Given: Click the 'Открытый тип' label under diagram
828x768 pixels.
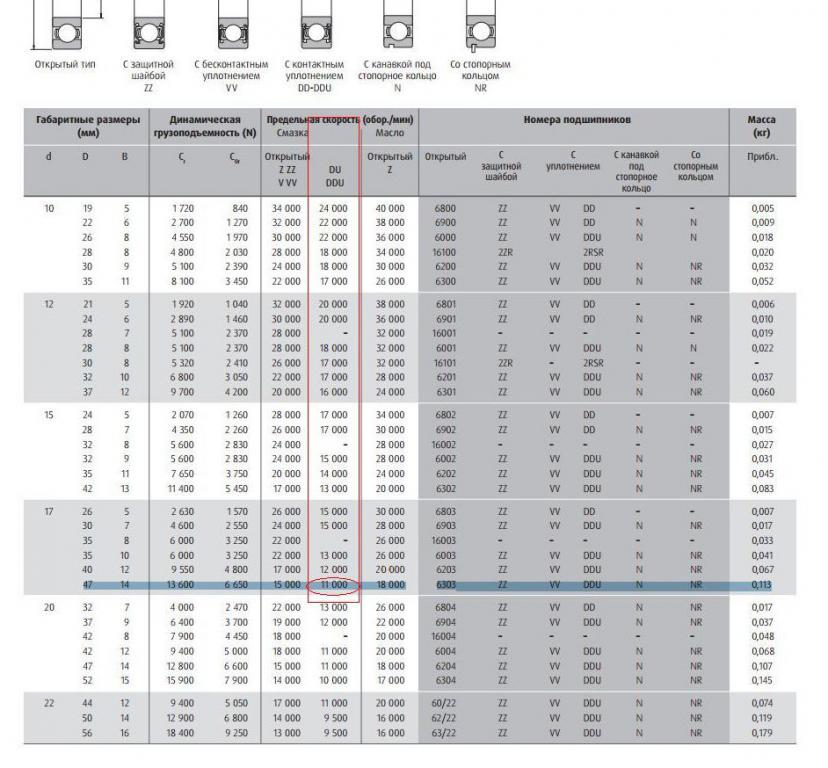Looking at the screenshot, I should (65, 64).
